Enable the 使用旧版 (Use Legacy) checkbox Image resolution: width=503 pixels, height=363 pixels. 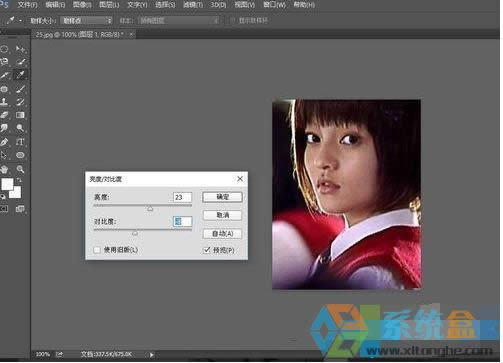(x=97, y=250)
